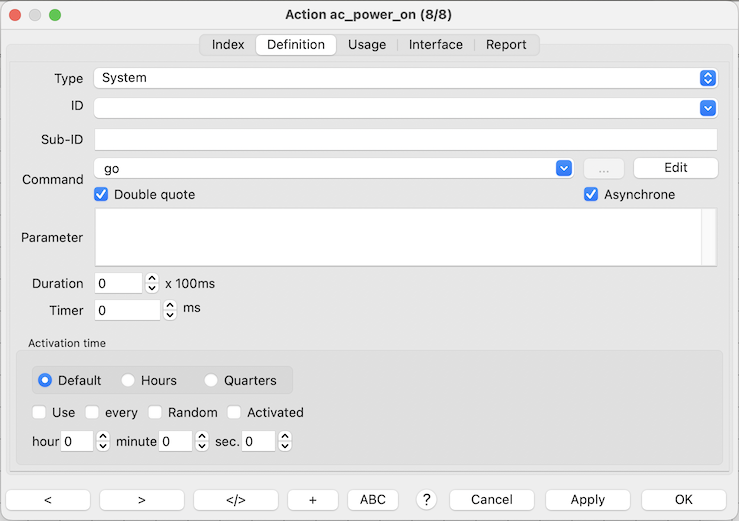Select the Hours radio button
Image resolution: width=739 pixels, height=521 pixels.
coord(128,380)
